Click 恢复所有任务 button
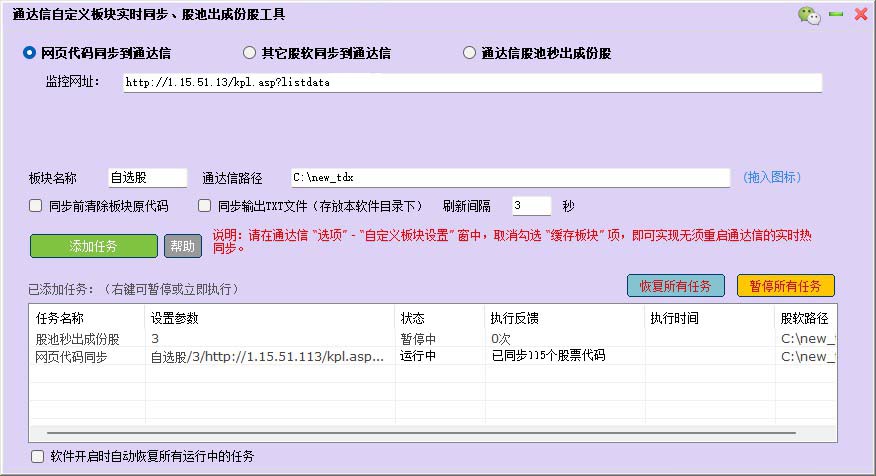The image size is (876, 476). tap(676, 285)
